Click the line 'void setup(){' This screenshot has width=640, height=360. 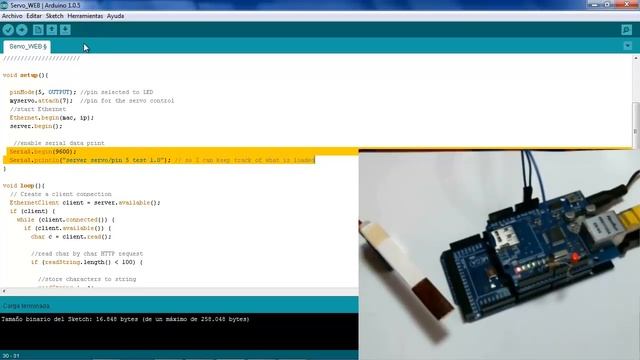pos(25,75)
